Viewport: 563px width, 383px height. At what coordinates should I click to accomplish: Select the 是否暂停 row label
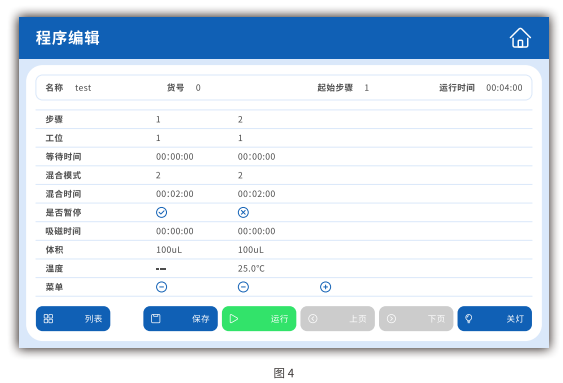pyautogui.click(x=63, y=212)
